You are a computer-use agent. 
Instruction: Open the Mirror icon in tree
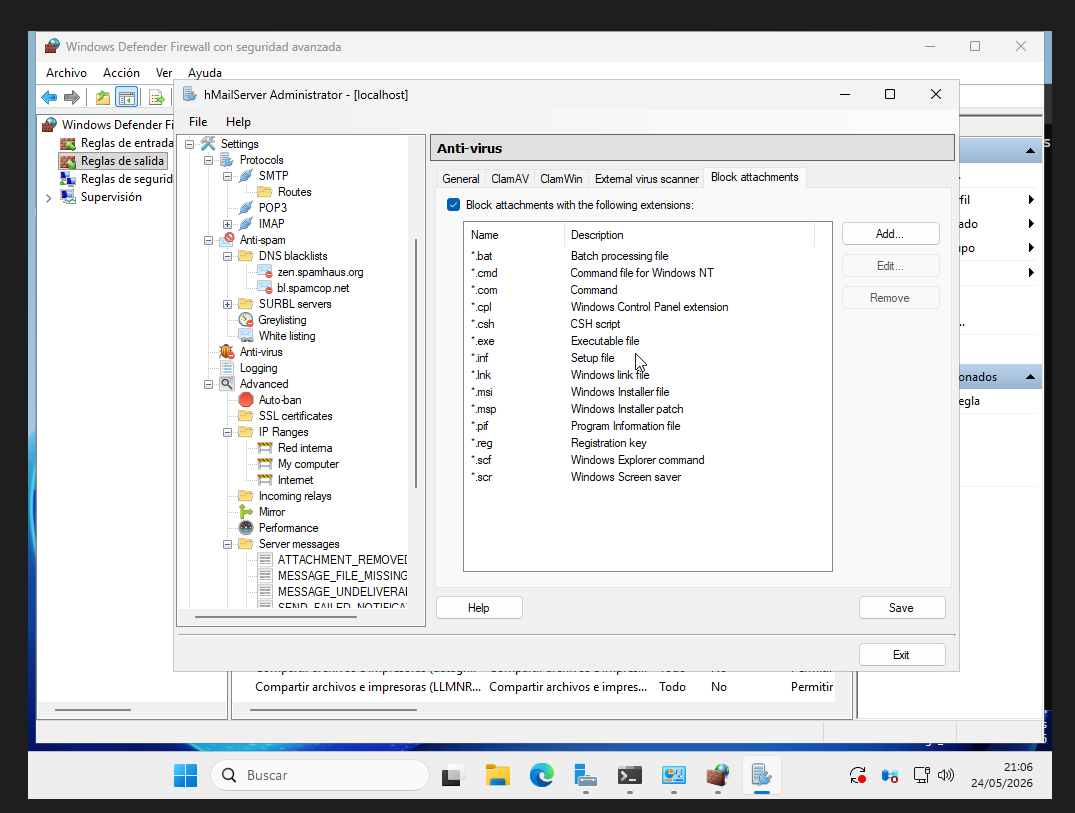[x=245, y=512]
